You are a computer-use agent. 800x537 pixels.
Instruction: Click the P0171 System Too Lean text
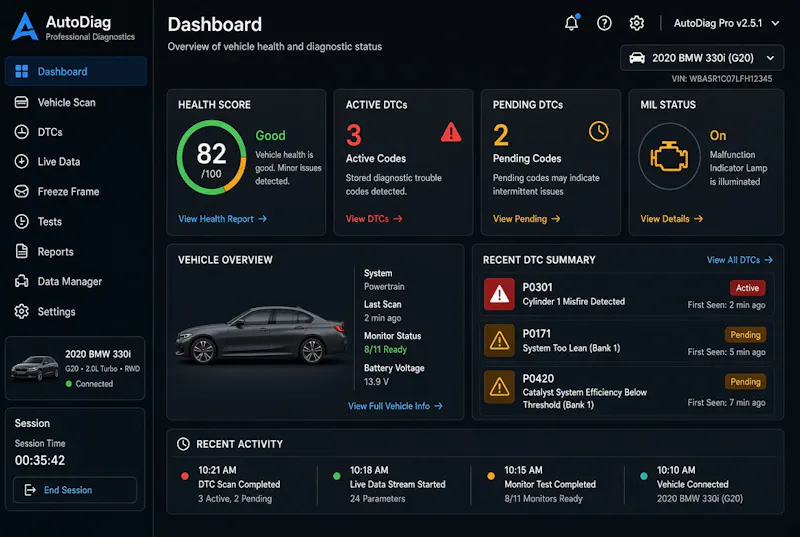(571, 341)
